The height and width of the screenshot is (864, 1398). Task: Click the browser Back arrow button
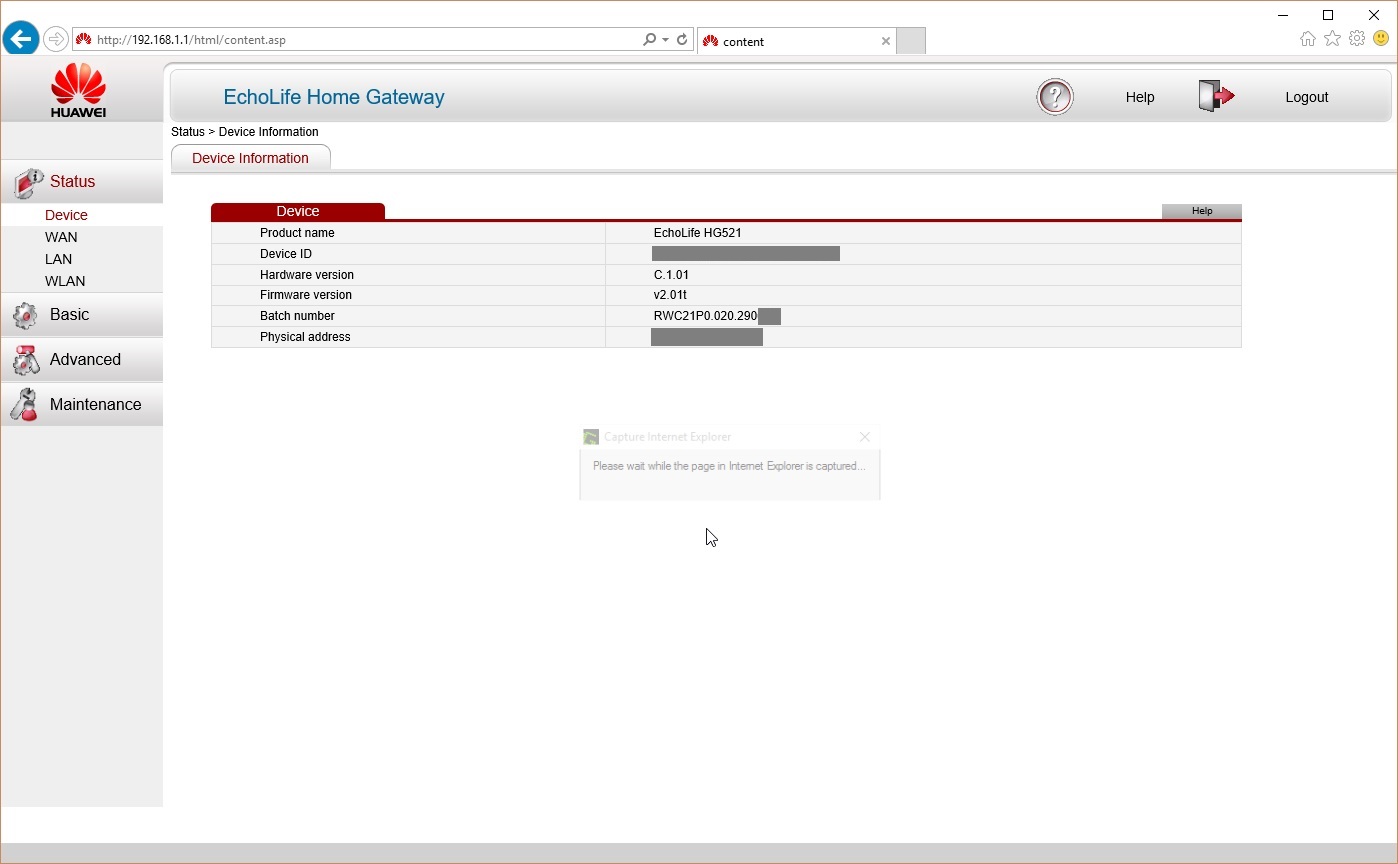[x=20, y=40]
